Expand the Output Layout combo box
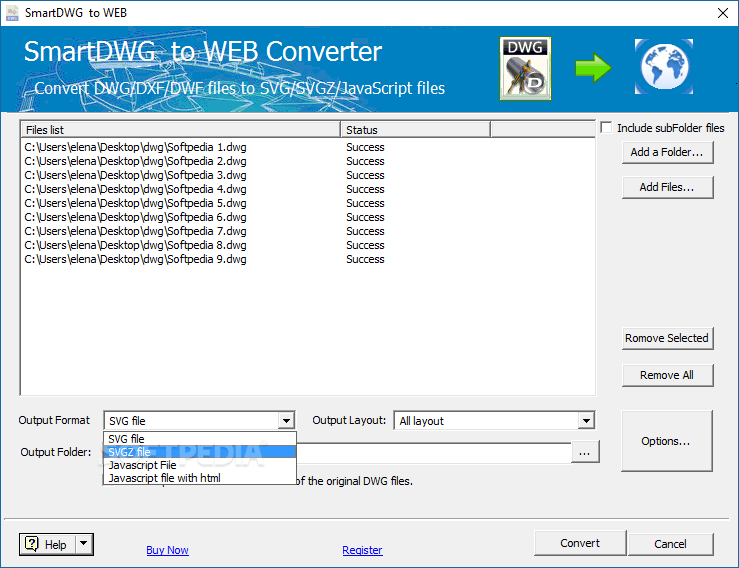This screenshot has width=739, height=568. (x=586, y=420)
